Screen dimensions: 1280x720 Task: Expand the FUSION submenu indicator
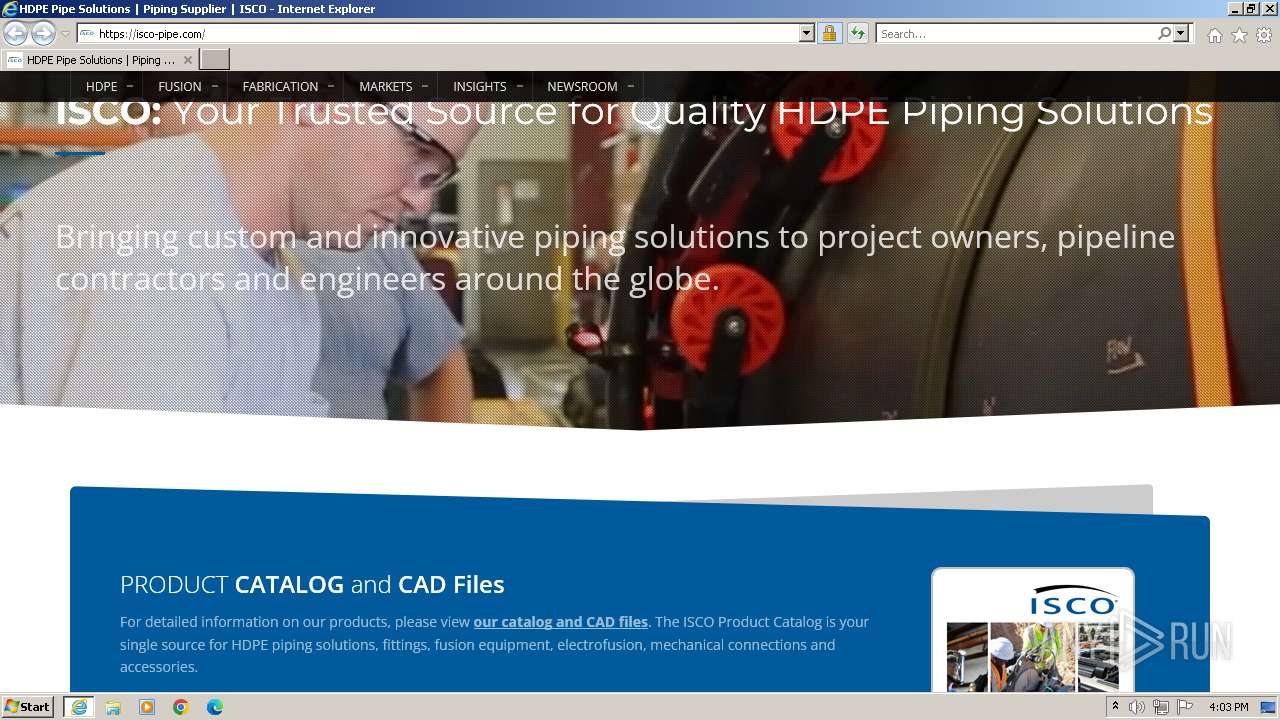click(x=214, y=86)
